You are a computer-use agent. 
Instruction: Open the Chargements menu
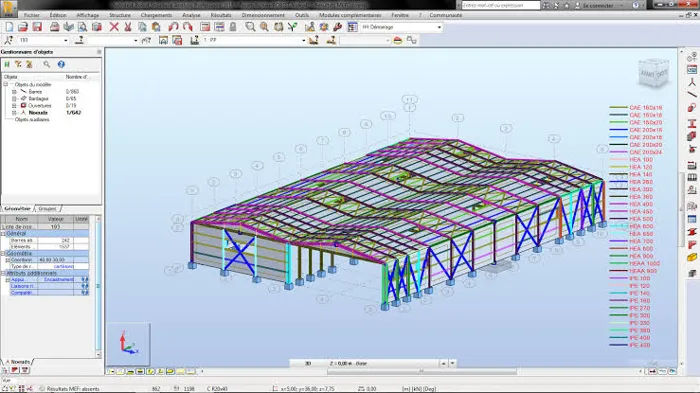click(156, 15)
